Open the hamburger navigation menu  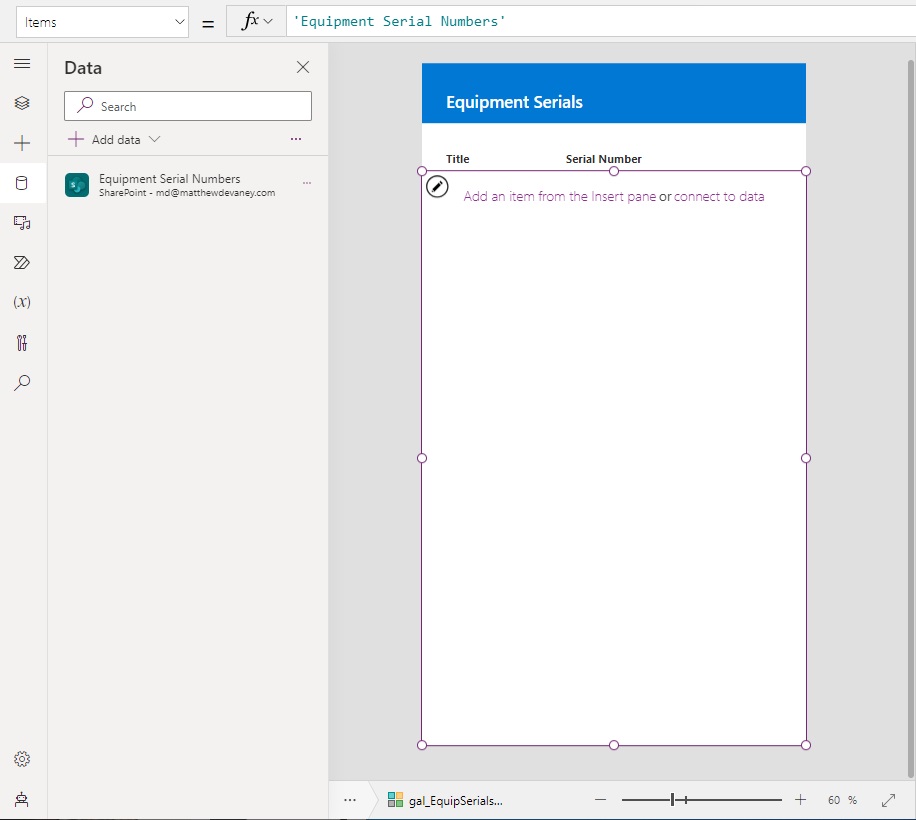[x=23, y=63]
